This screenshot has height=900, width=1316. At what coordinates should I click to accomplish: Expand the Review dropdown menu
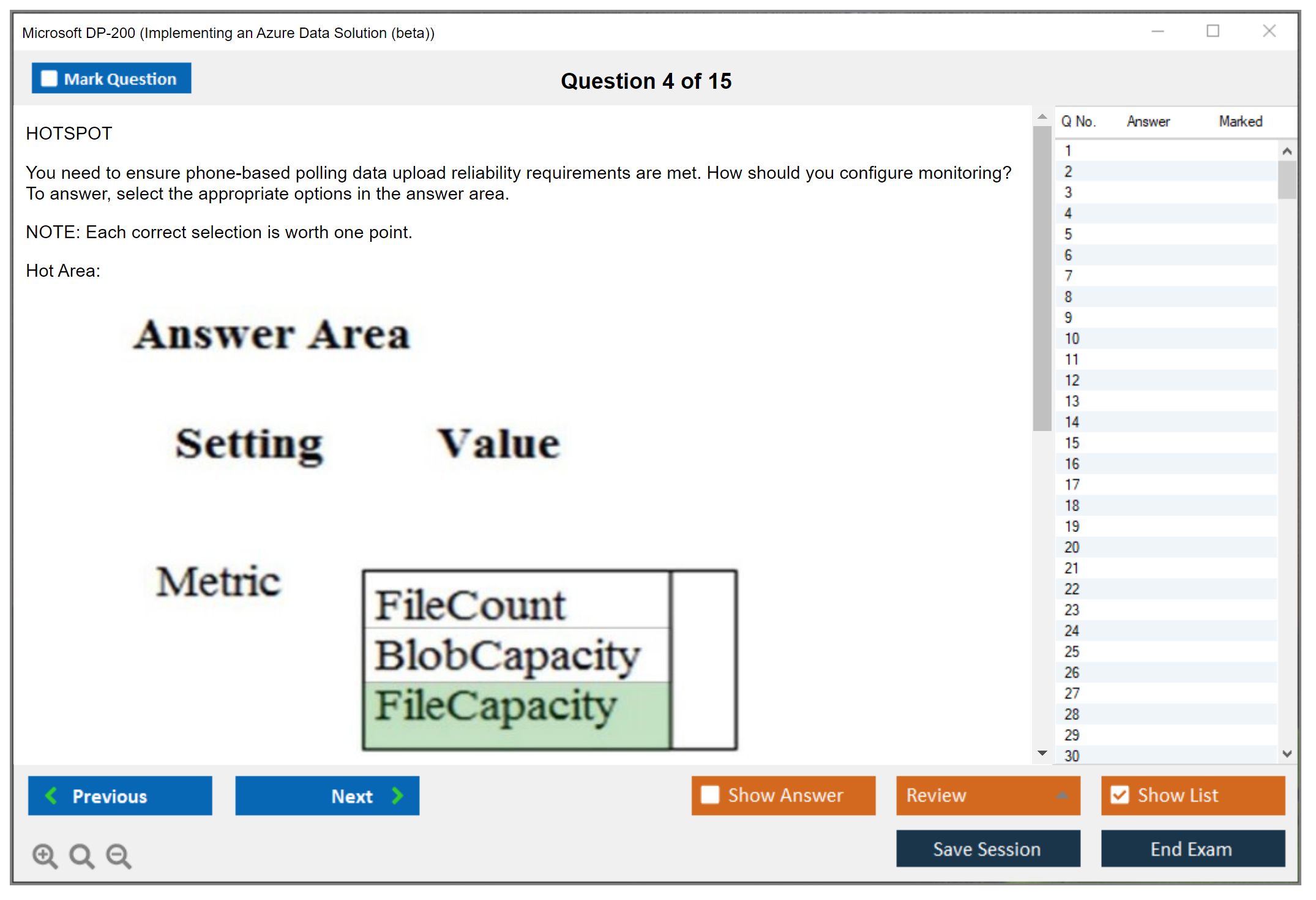click(x=1062, y=795)
